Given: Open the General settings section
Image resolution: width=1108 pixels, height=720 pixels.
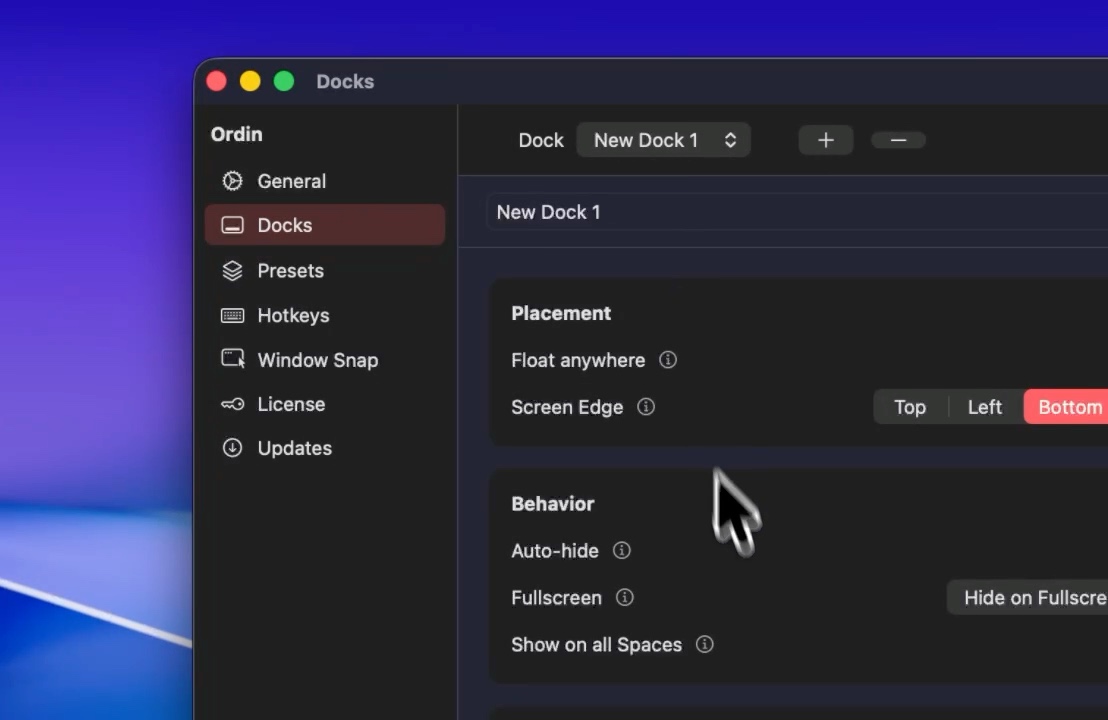Looking at the screenshot, I should click(325, 181).
